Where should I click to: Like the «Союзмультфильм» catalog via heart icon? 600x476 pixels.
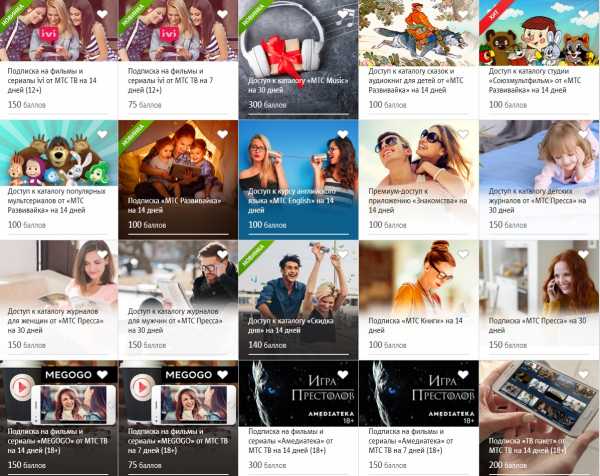coord(582,15)
